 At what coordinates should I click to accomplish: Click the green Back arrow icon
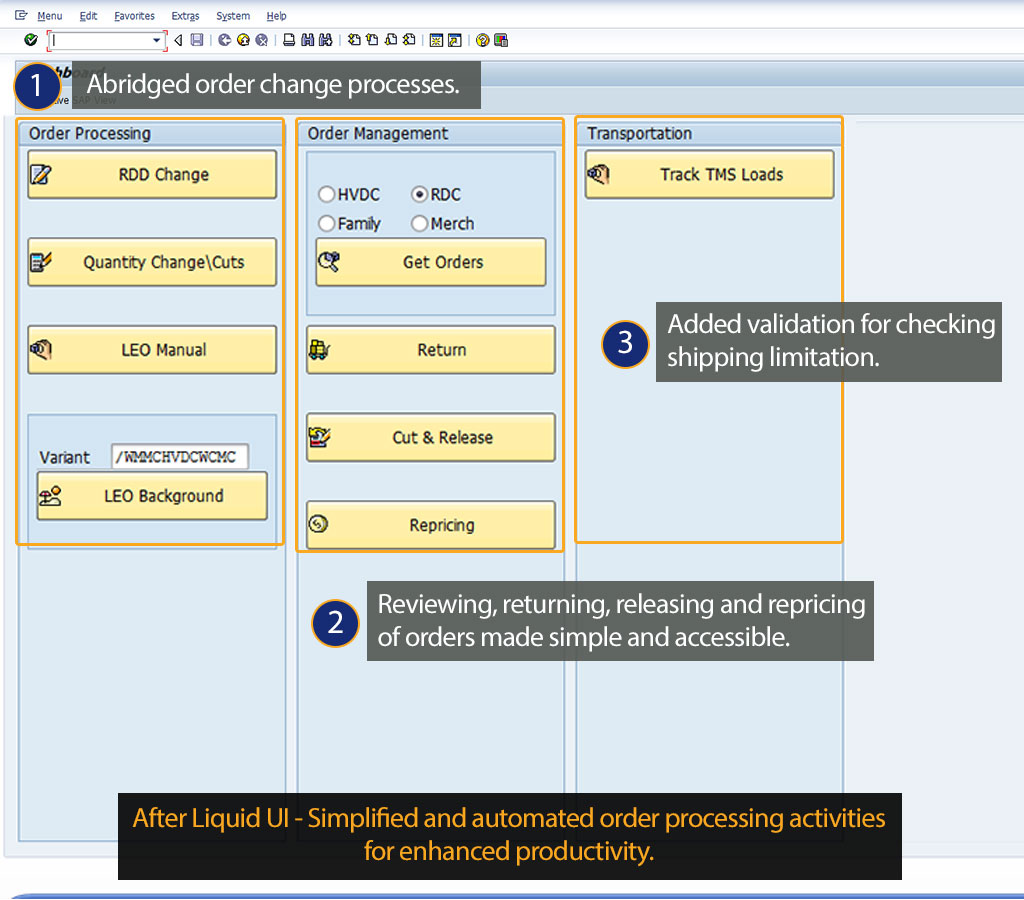(x=225, y=40)
